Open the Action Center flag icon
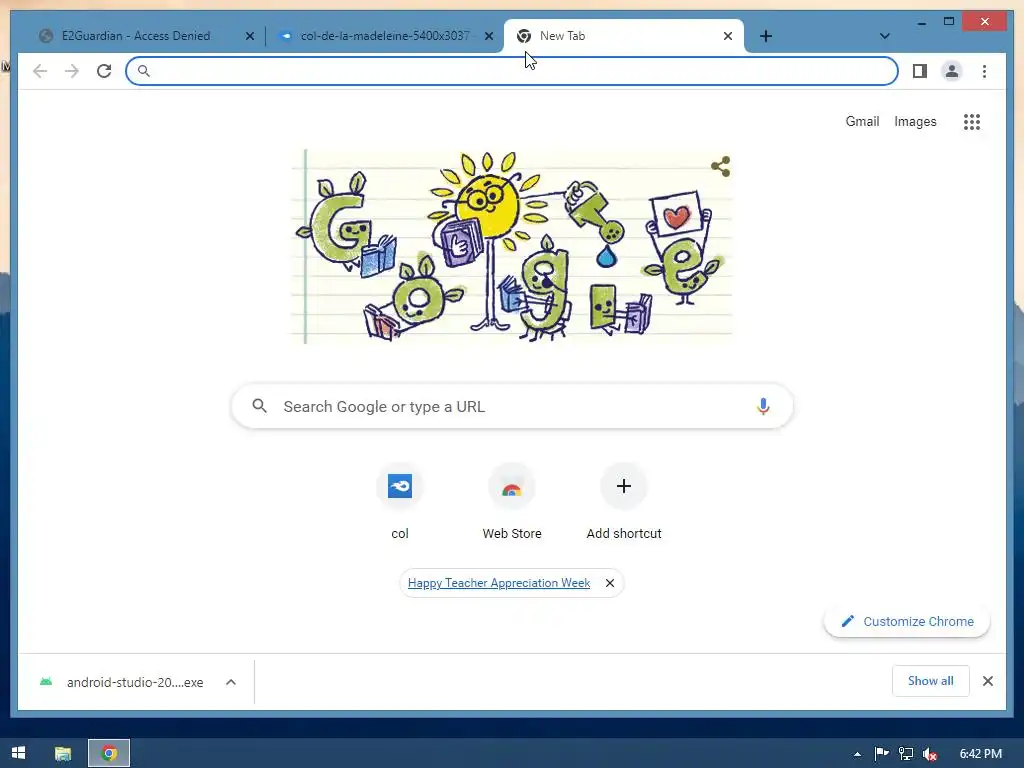 881,754
